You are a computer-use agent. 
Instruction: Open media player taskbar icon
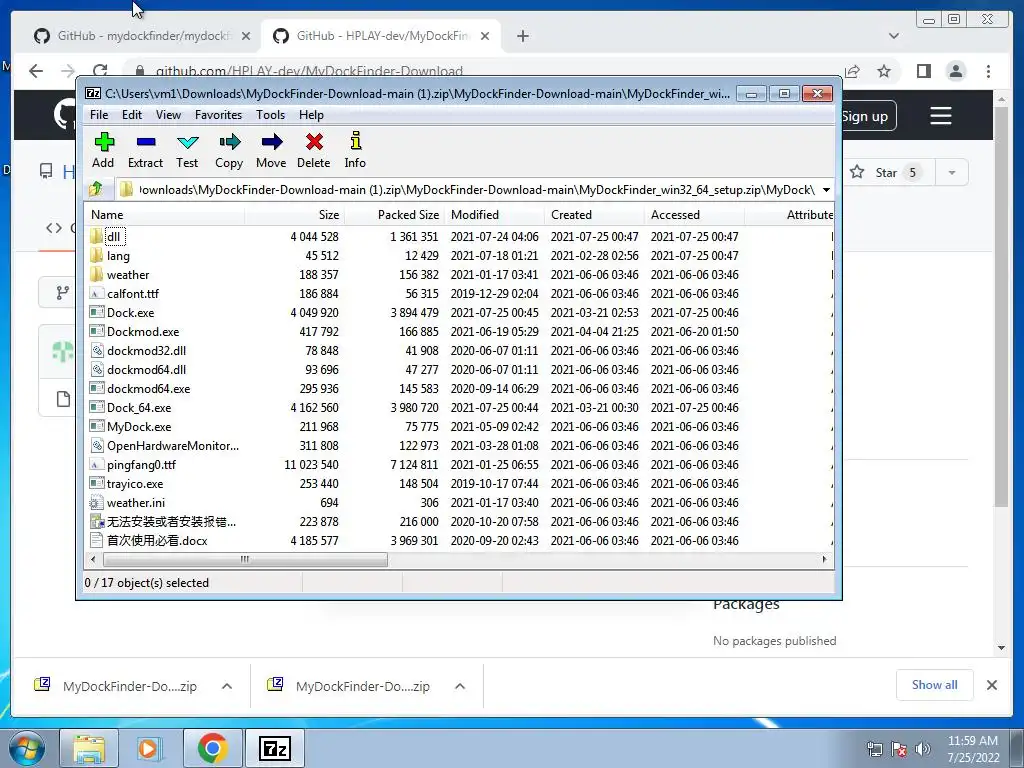[x=148, y=748]
